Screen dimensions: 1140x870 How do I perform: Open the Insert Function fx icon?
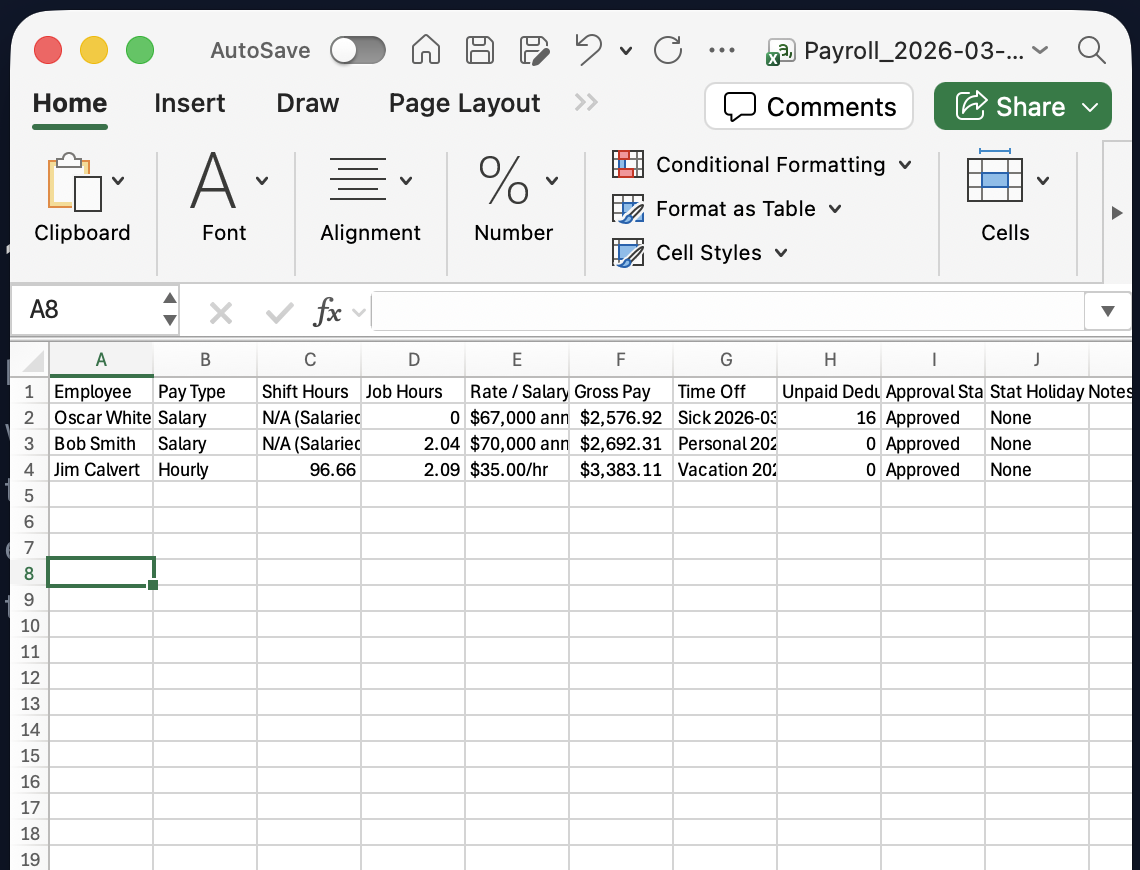click(328, 312)
